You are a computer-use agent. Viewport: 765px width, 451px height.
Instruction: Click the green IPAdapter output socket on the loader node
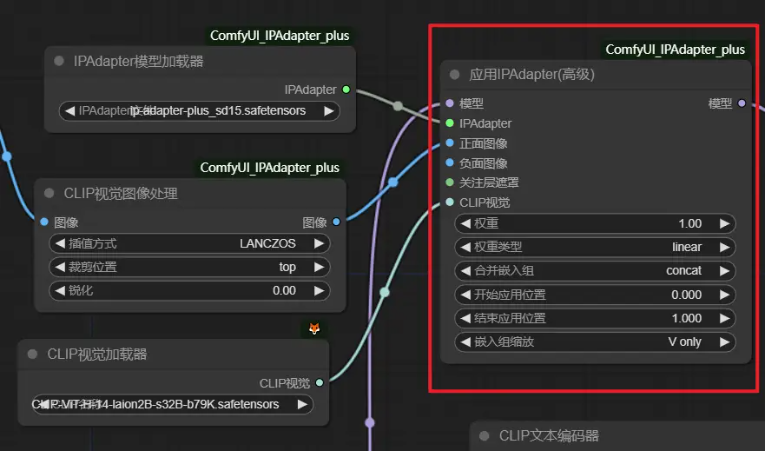coord(346,89)
